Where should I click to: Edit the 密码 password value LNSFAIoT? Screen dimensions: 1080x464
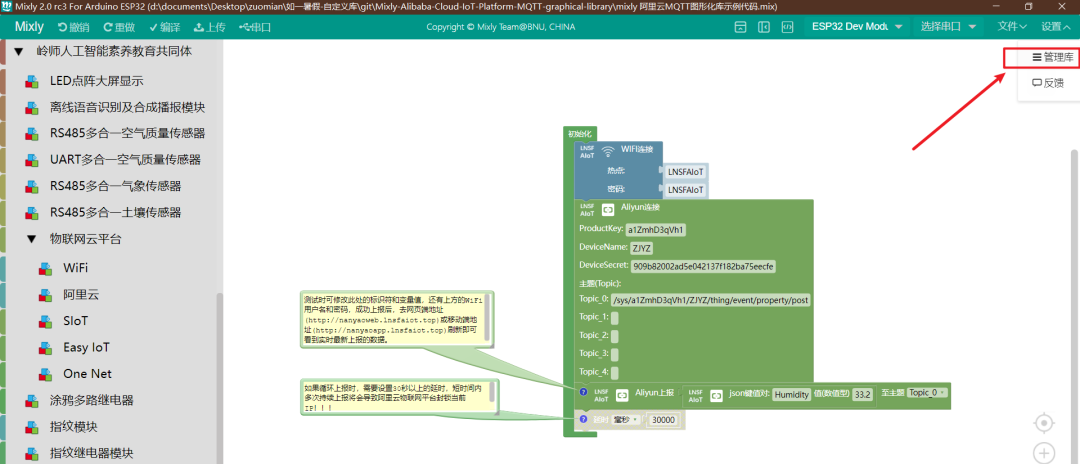685,189
